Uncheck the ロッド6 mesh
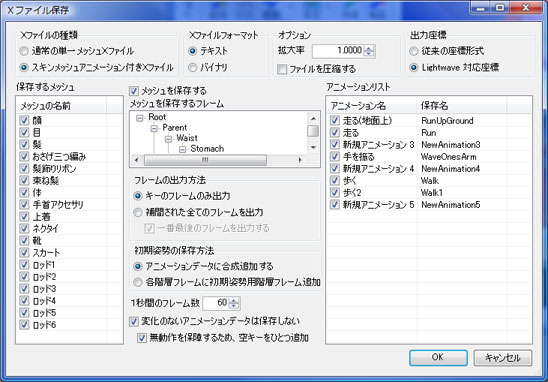Screen dimensions: 548x382 pyautogui.click(x=24, y=325)
